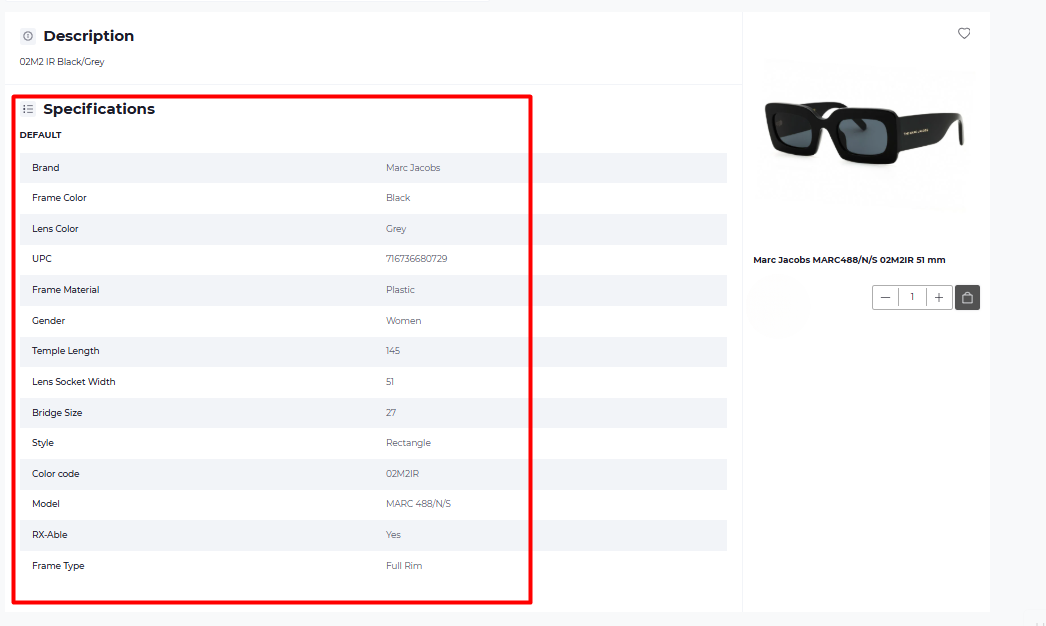
Task: Click the Frame Color value Black
Action: (398, 198)
